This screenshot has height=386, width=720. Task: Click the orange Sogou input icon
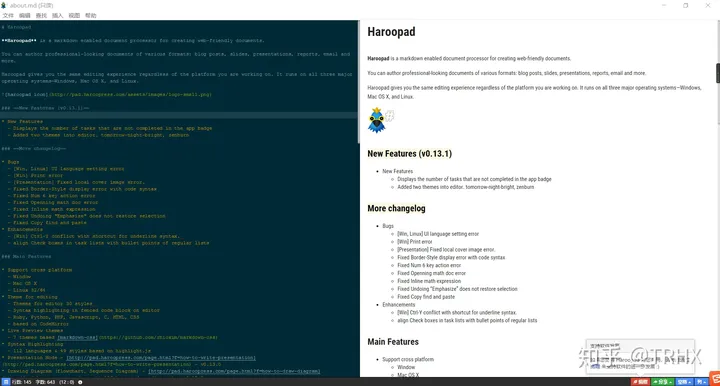(x=715, y=379)
